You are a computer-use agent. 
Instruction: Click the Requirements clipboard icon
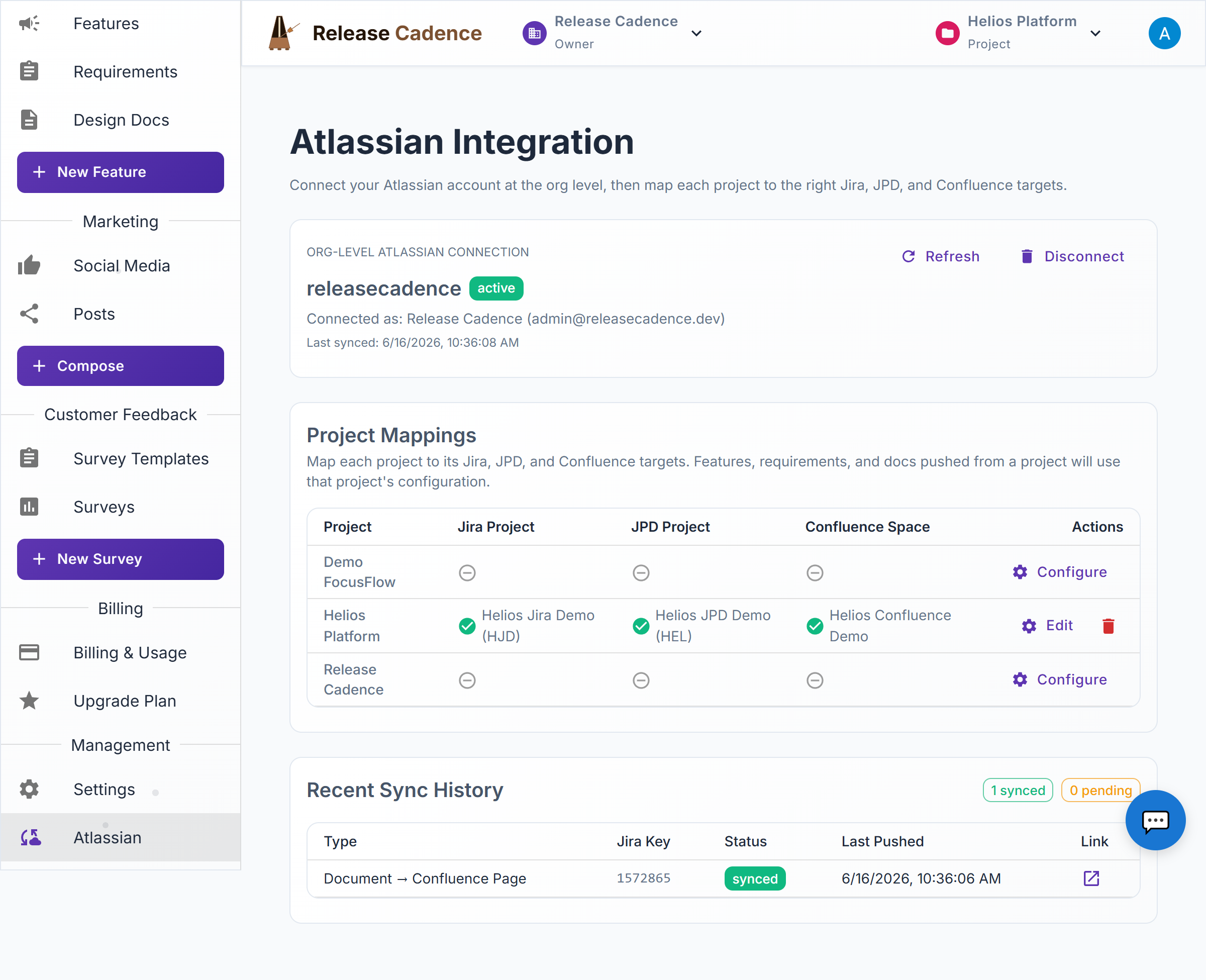29,71
